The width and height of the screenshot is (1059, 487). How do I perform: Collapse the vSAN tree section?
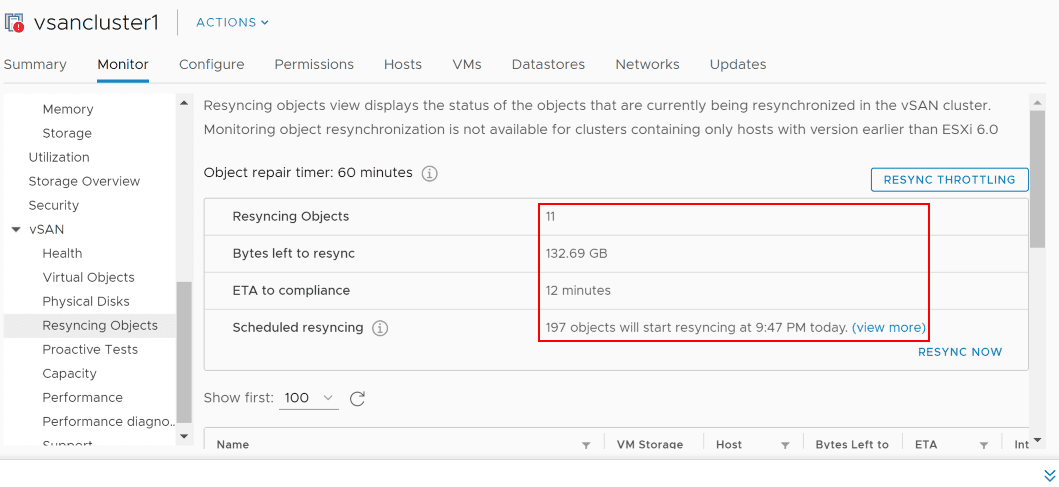click(15, 229)
